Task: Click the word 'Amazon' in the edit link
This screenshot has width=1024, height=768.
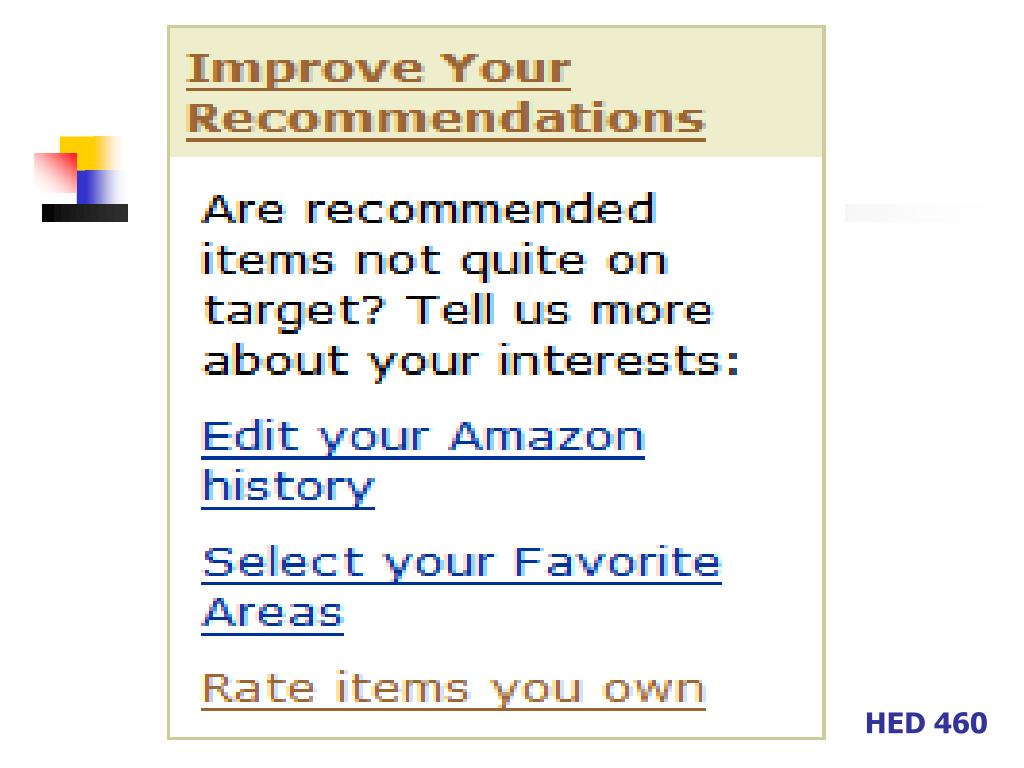Action: pos(547,438)
